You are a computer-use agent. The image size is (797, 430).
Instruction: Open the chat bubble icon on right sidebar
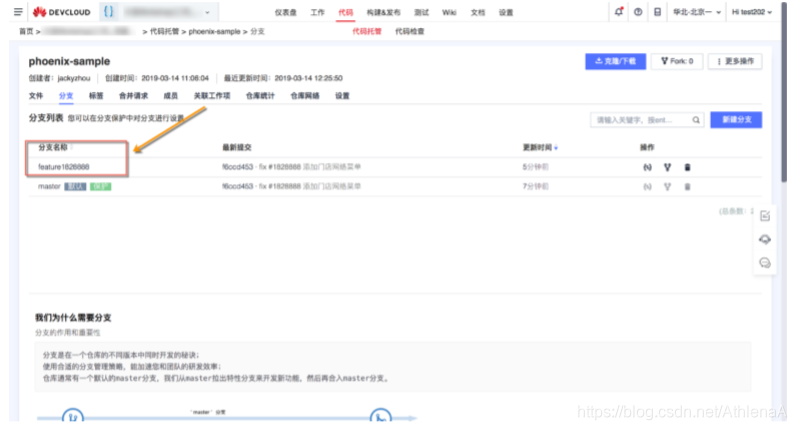[x=765, y=263]
